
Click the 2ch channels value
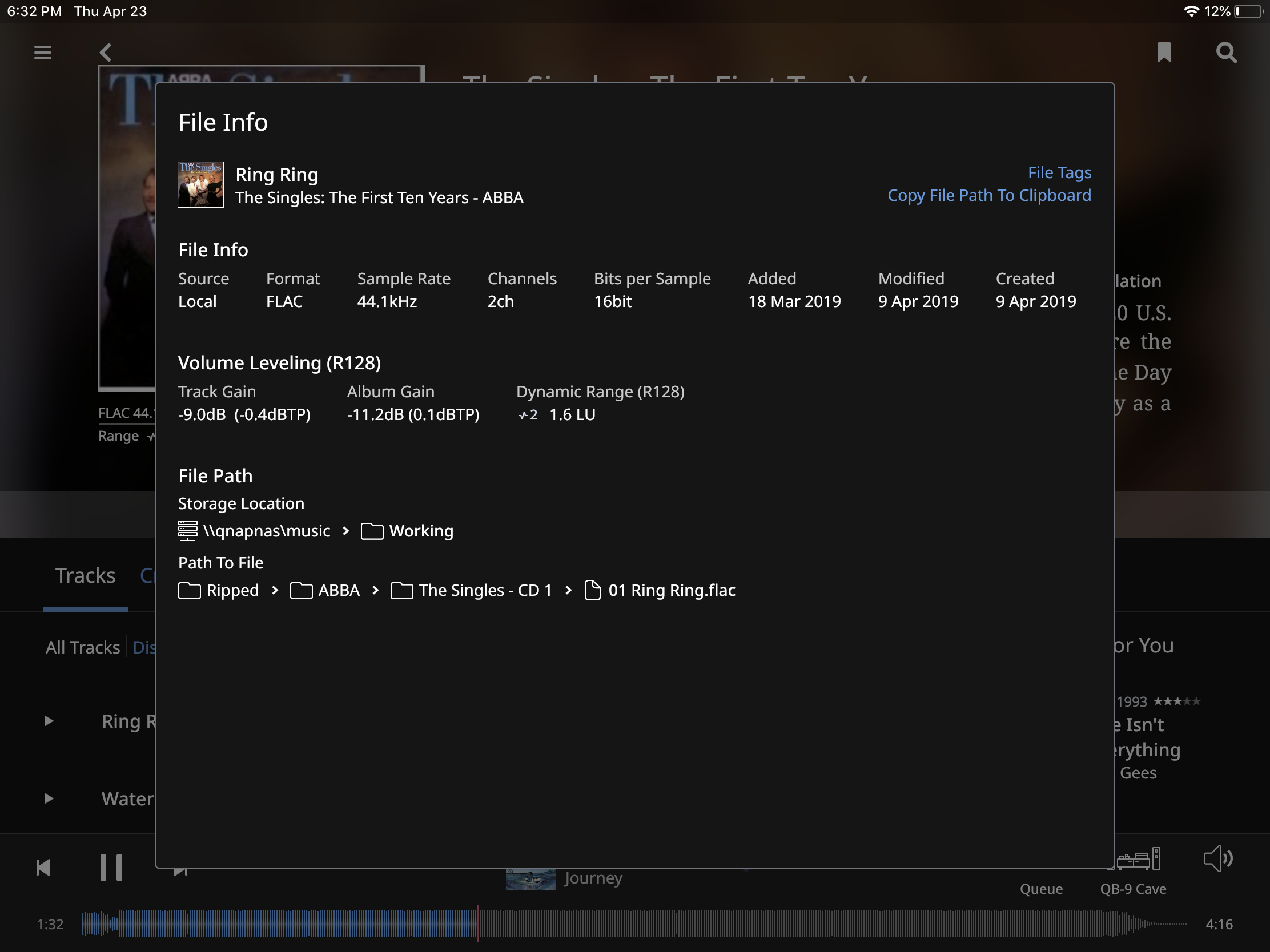501,301
